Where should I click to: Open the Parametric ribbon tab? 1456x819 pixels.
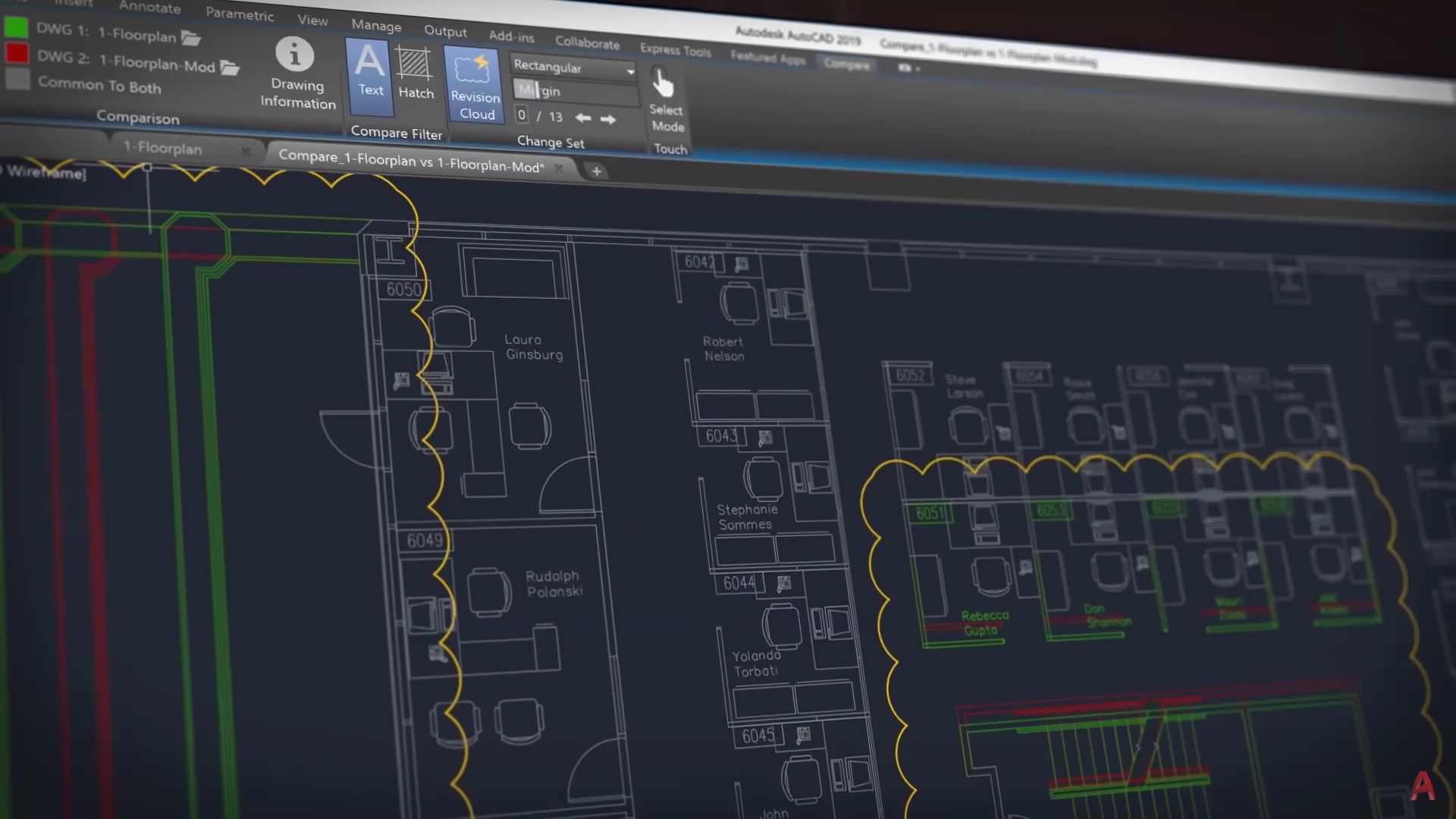tap(240, 14)
